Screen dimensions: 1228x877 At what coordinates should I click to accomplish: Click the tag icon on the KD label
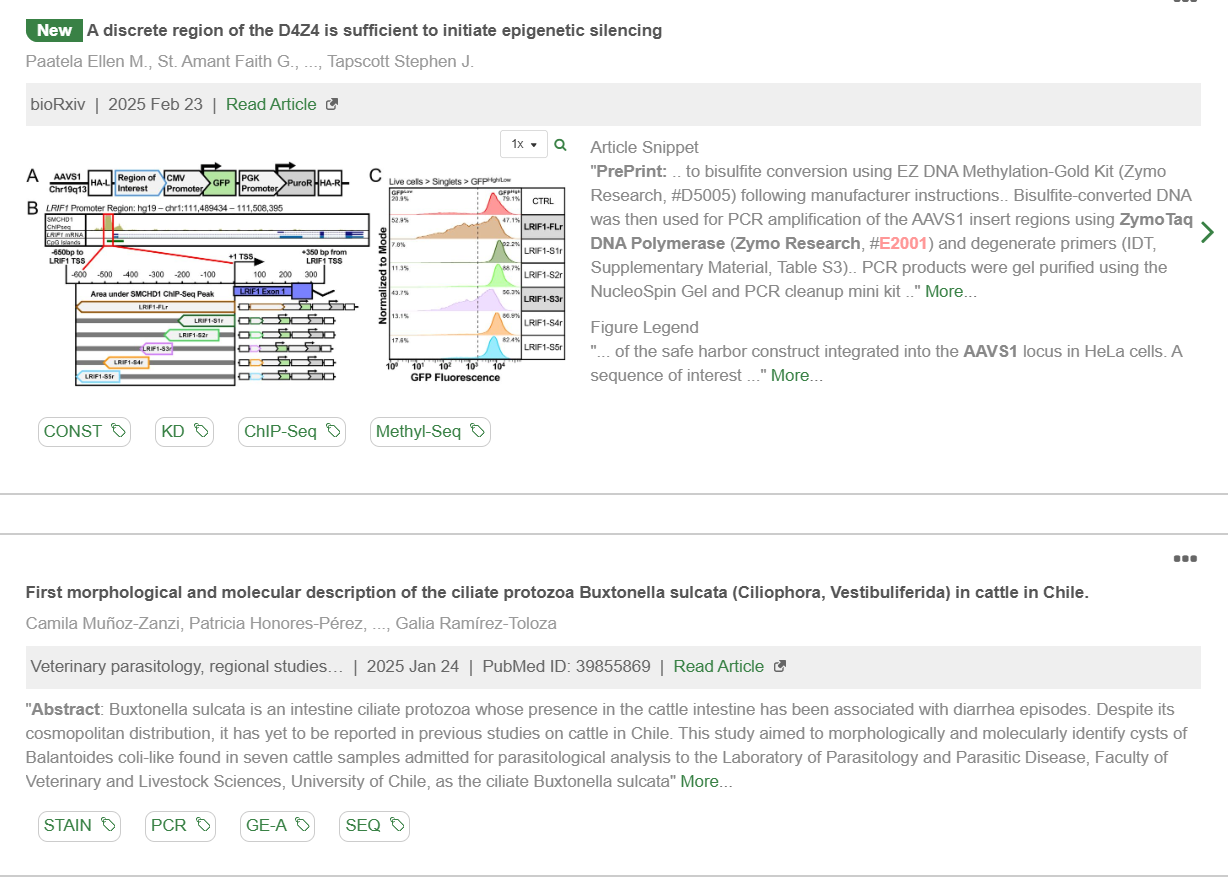[x=201, y=431]
